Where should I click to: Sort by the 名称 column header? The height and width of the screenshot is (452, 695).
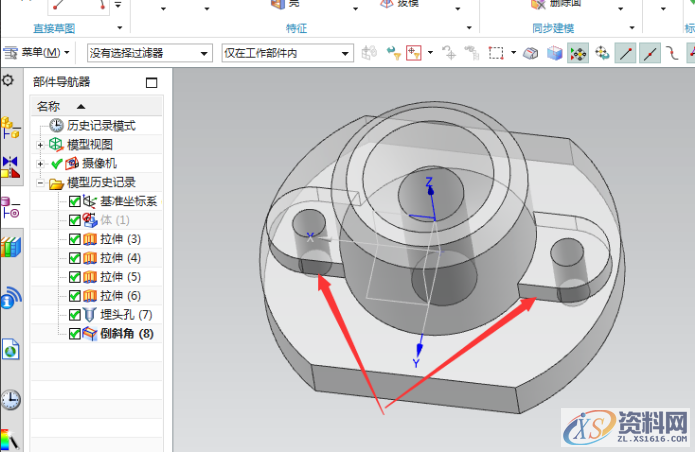tap(49, 106)
